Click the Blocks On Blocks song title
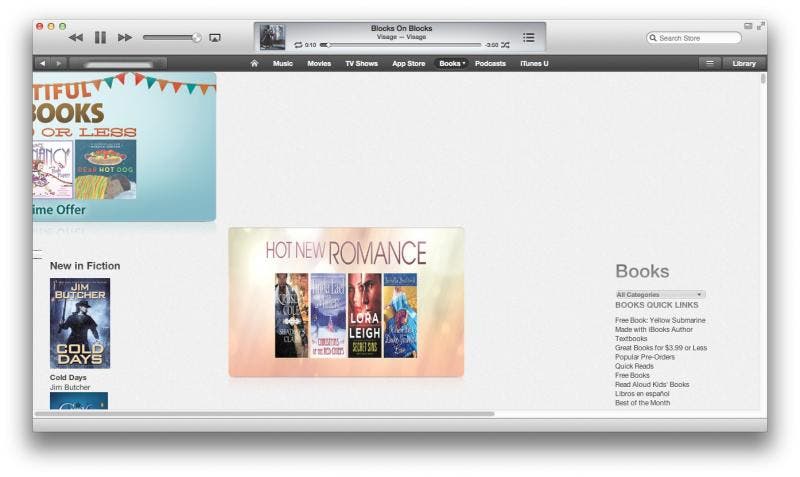The height and width of the screenshot is (477, 800). 402,29
